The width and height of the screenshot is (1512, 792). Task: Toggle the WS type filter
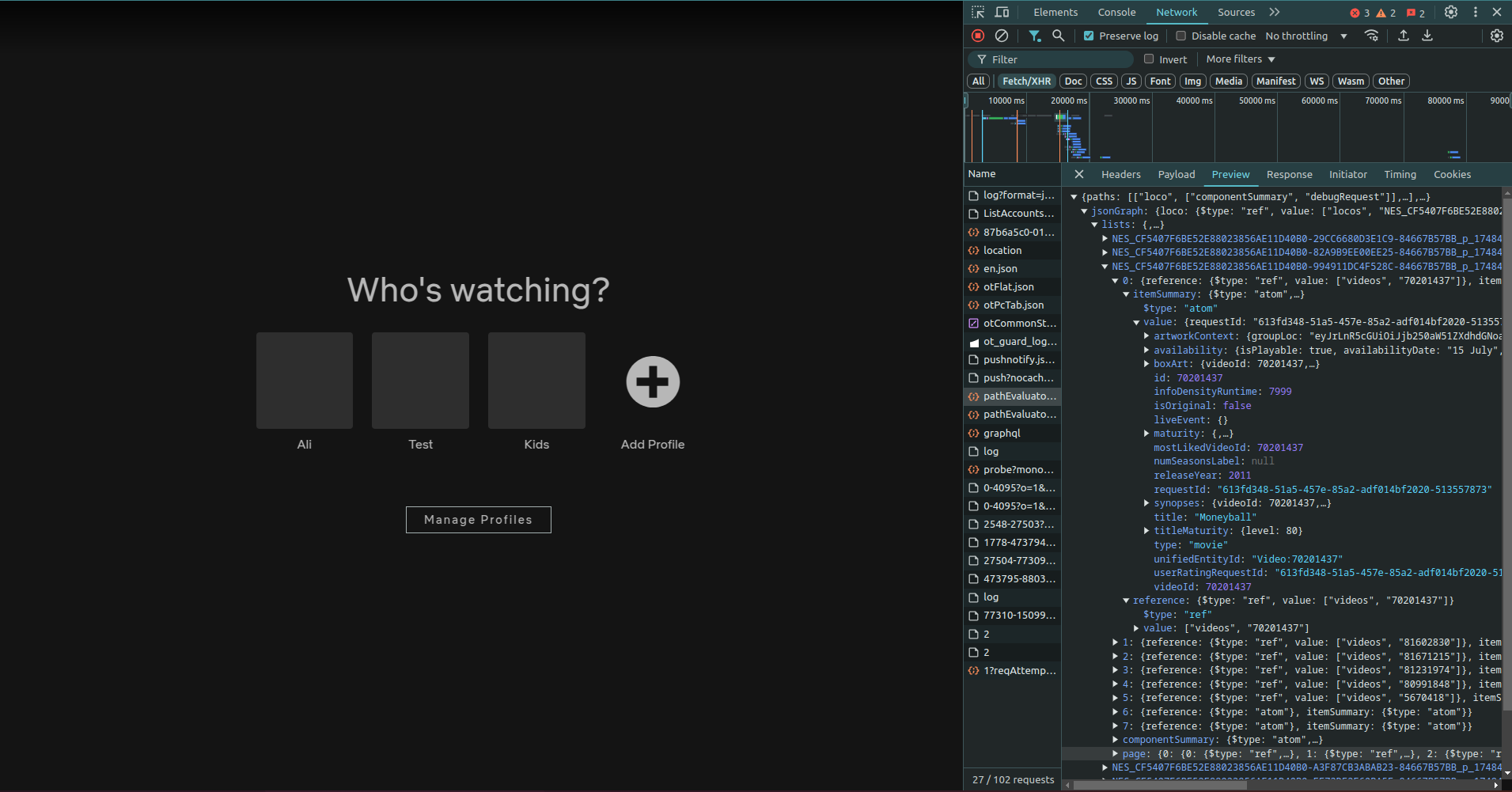point(1317,81)
